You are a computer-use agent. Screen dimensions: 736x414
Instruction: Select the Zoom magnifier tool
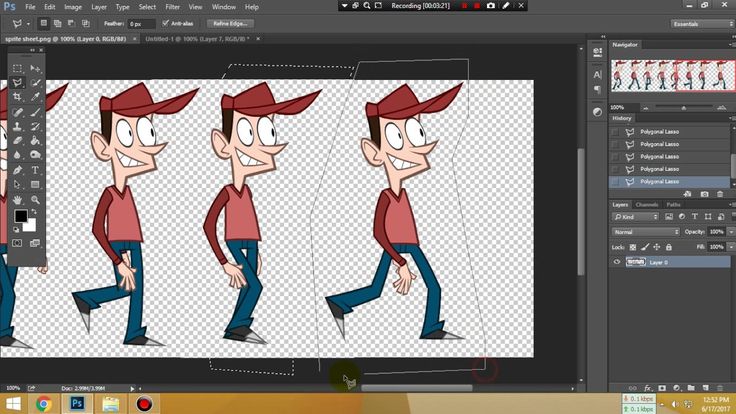pos(35,200)
